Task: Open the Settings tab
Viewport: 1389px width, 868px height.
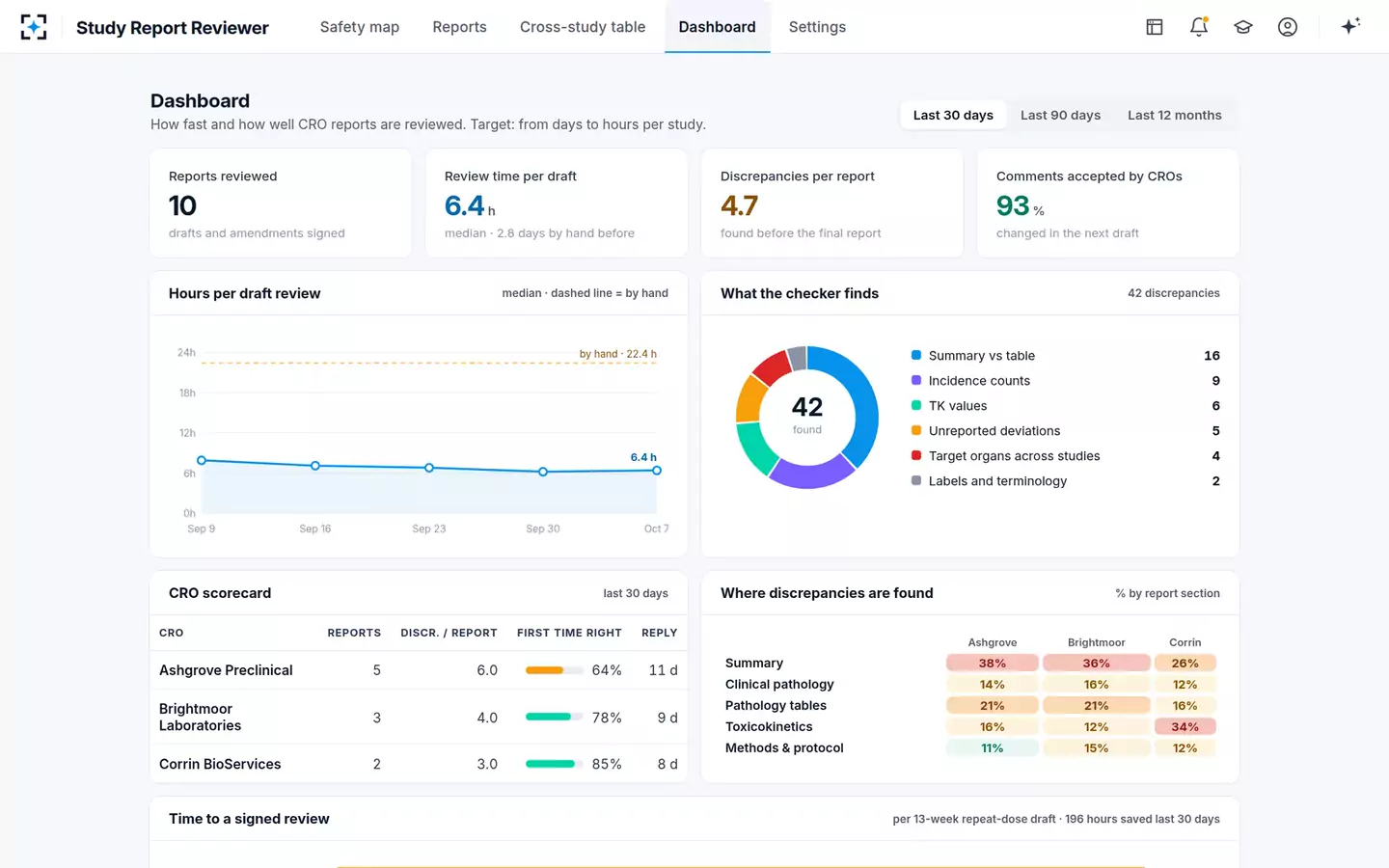Action: click(817, 27)
